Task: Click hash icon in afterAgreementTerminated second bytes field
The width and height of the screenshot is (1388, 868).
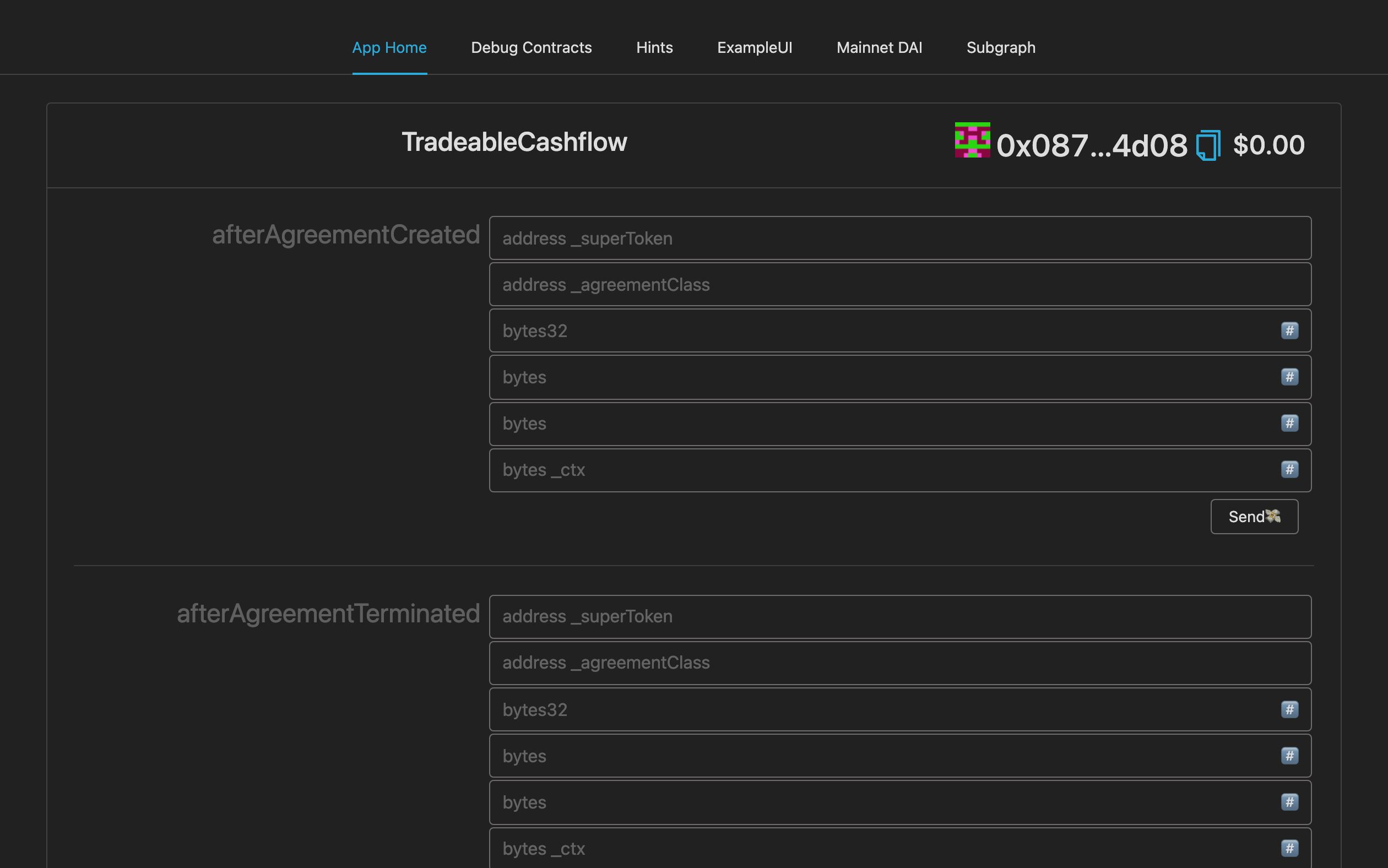Action: coord(1289,802)
